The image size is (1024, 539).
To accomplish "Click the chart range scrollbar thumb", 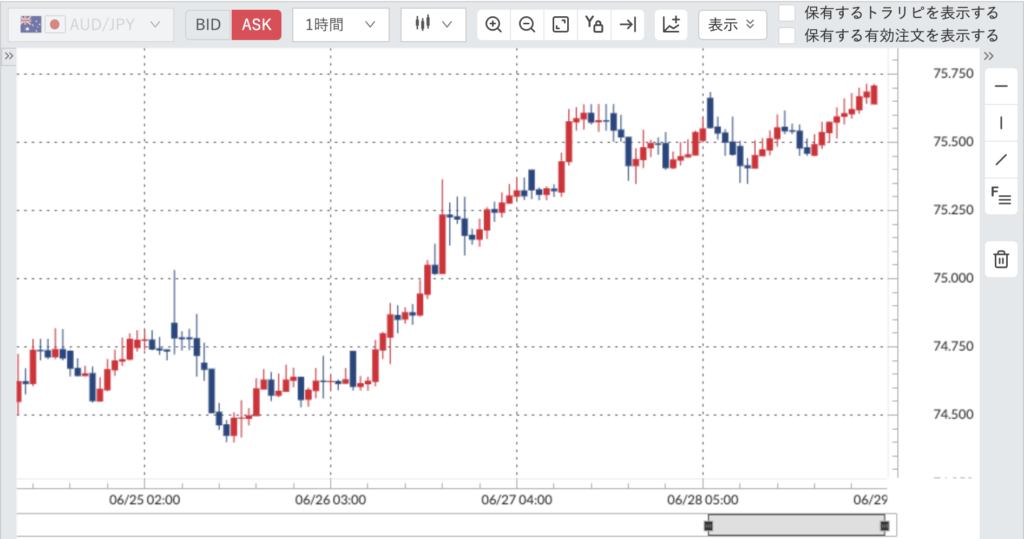I will (797, 525).
